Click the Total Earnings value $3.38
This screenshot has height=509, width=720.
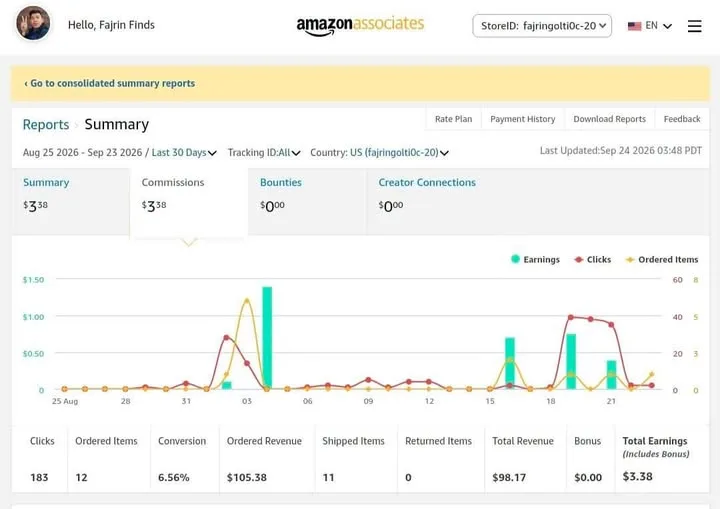(637, 476)
